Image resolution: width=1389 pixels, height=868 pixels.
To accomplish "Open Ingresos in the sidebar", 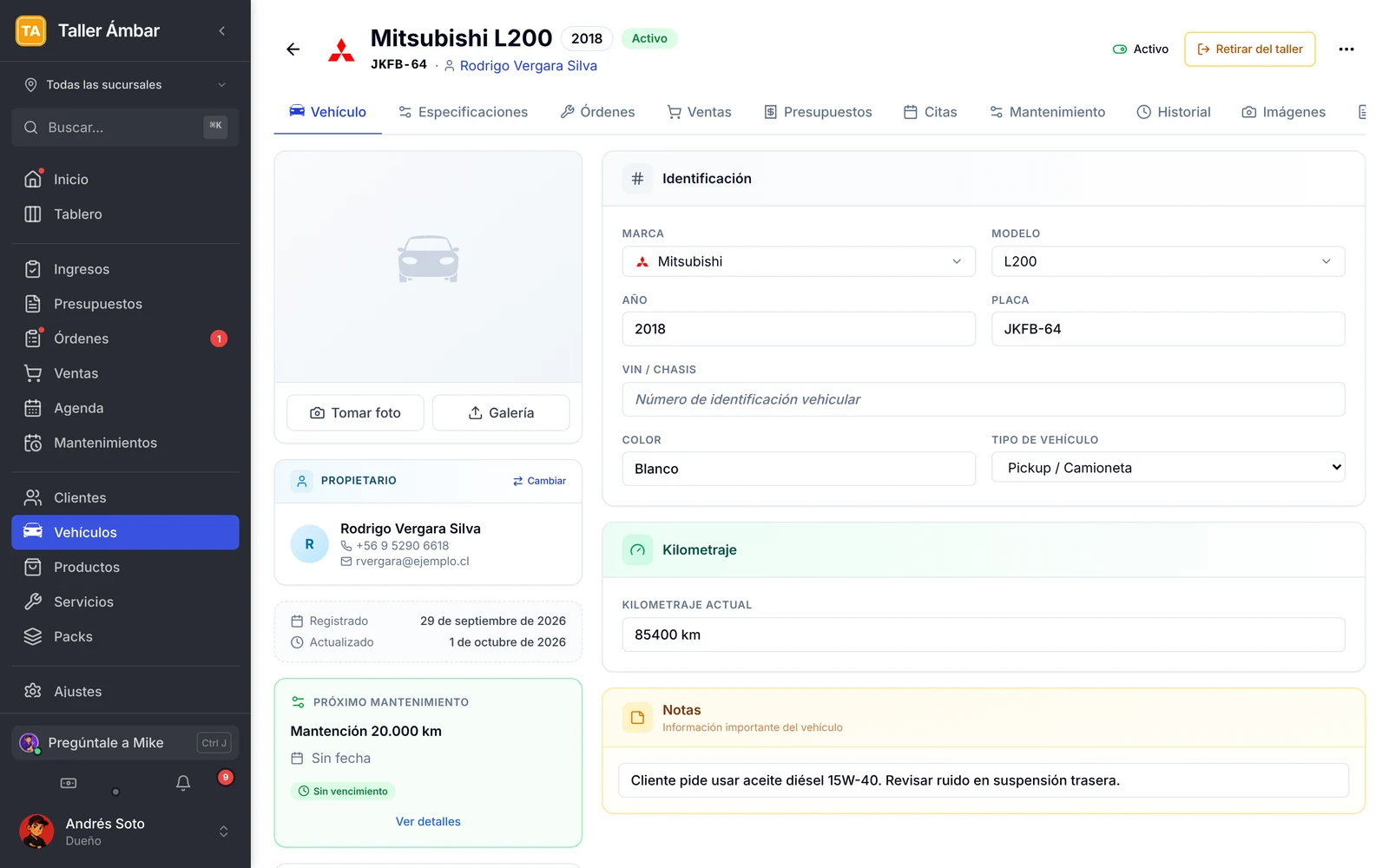I will [125, 269].
